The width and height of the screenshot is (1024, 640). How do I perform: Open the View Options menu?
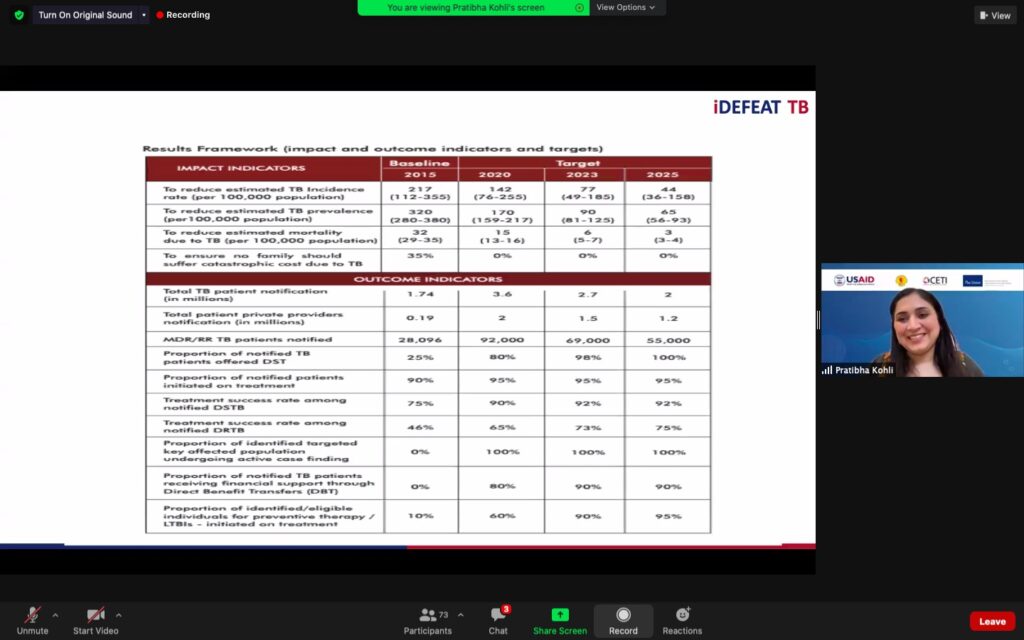[x=626, y=8]
